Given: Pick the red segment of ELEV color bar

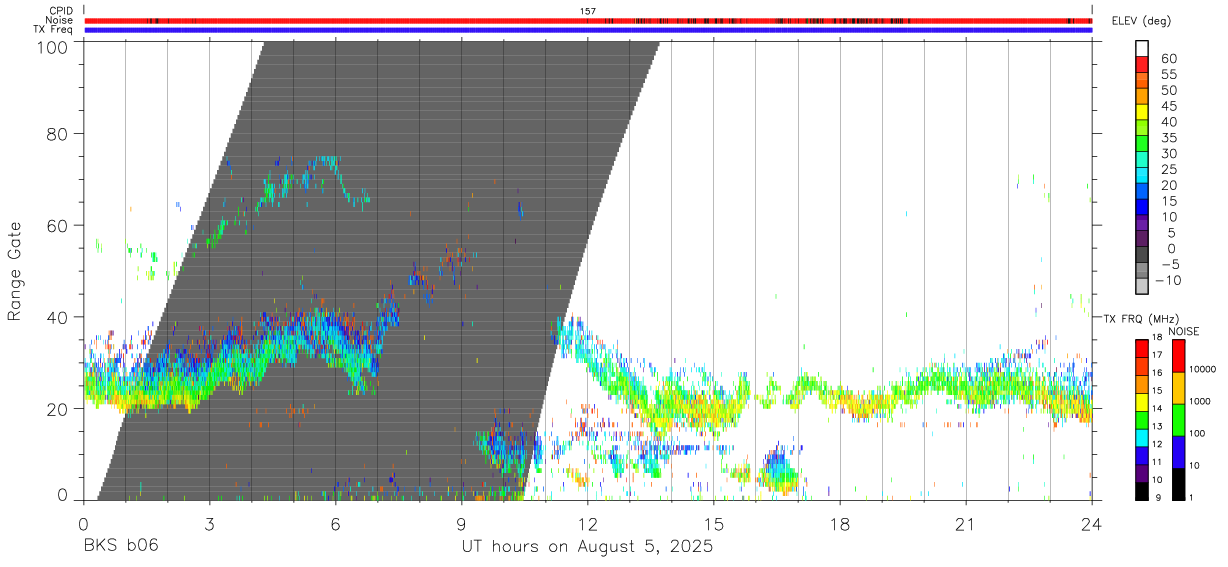Looking at the screenshot, I should coord(1141,64).
